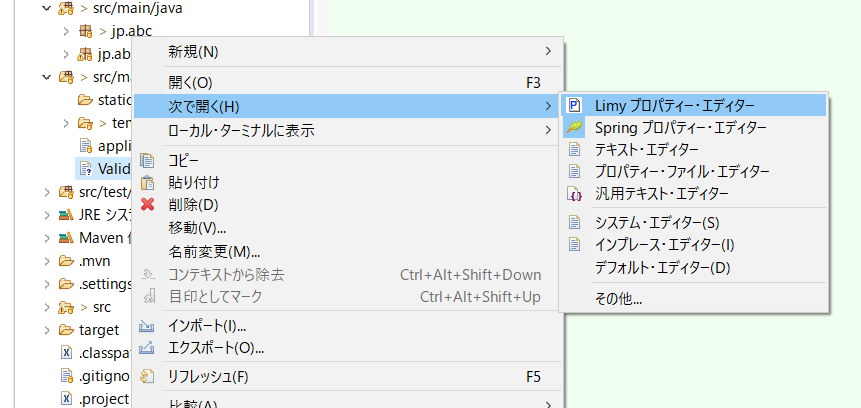Select その他... to pick another editor
Image resolution: width=861 pixels, height=408 pixels.
pos(618,298)
